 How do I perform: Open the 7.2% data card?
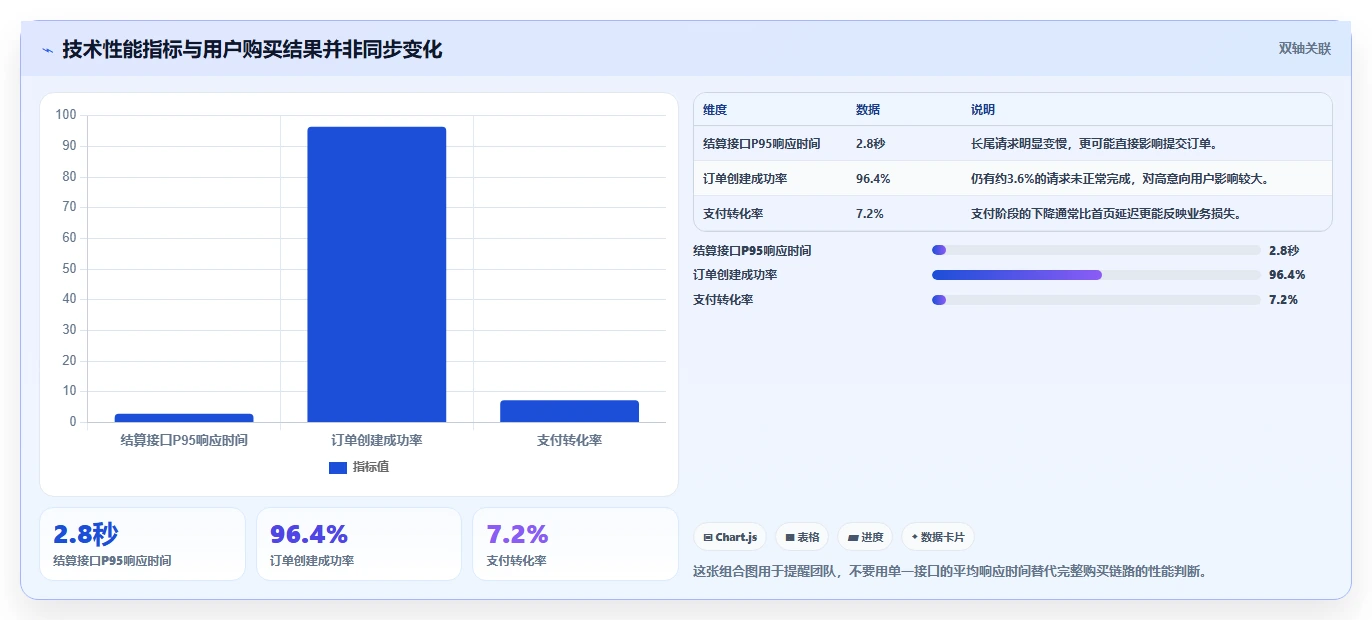click(x=575, y=544)
